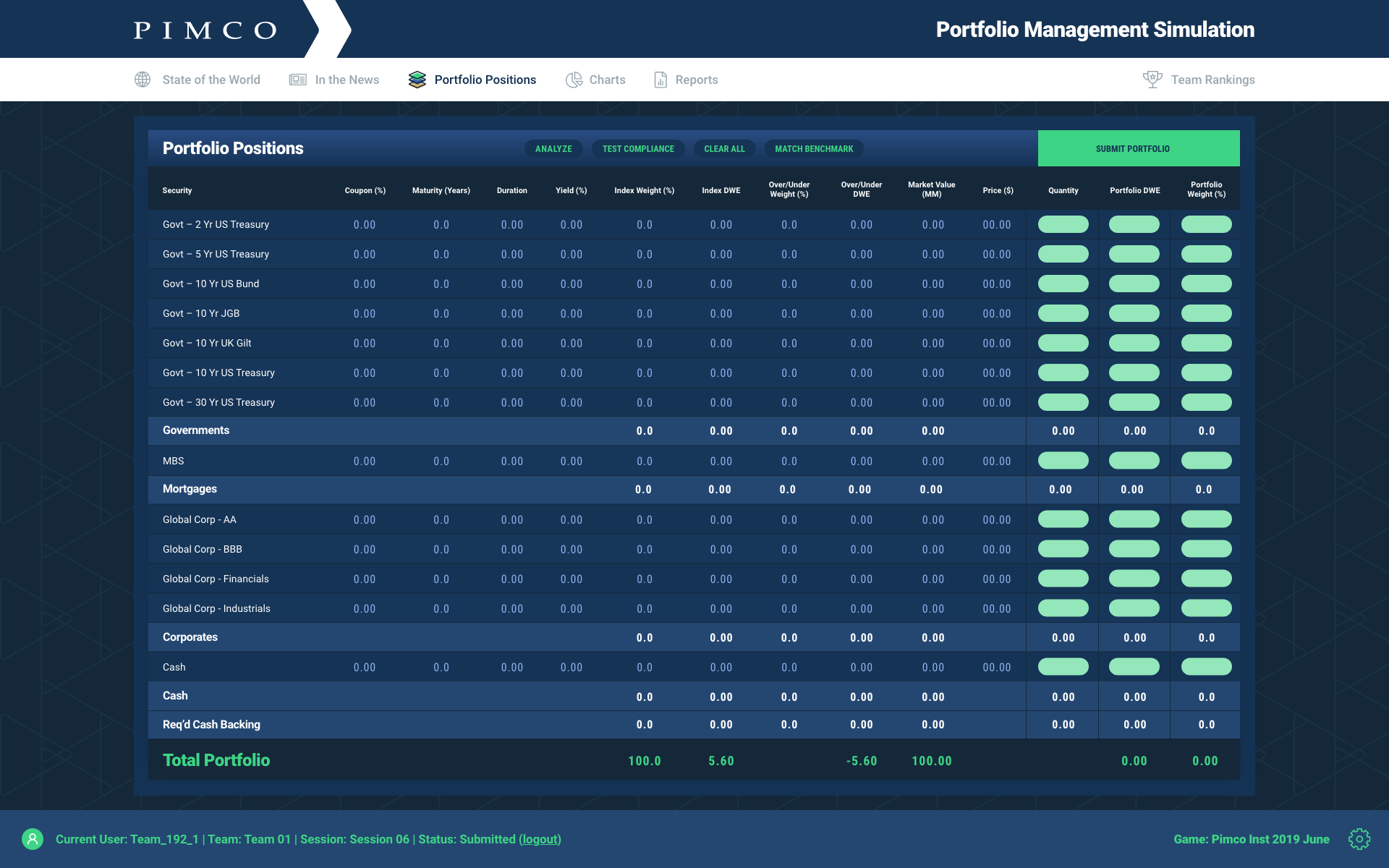Click Portfolio Weight field for 2 Yr US Treasury

[1207, 224]
